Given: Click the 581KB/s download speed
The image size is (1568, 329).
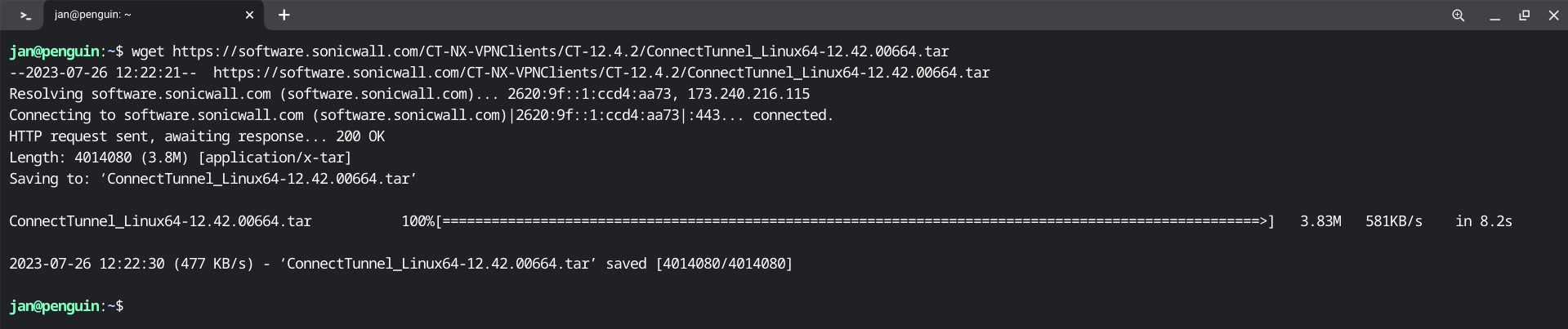Looking at the screenshot, I should [1393, 221].
